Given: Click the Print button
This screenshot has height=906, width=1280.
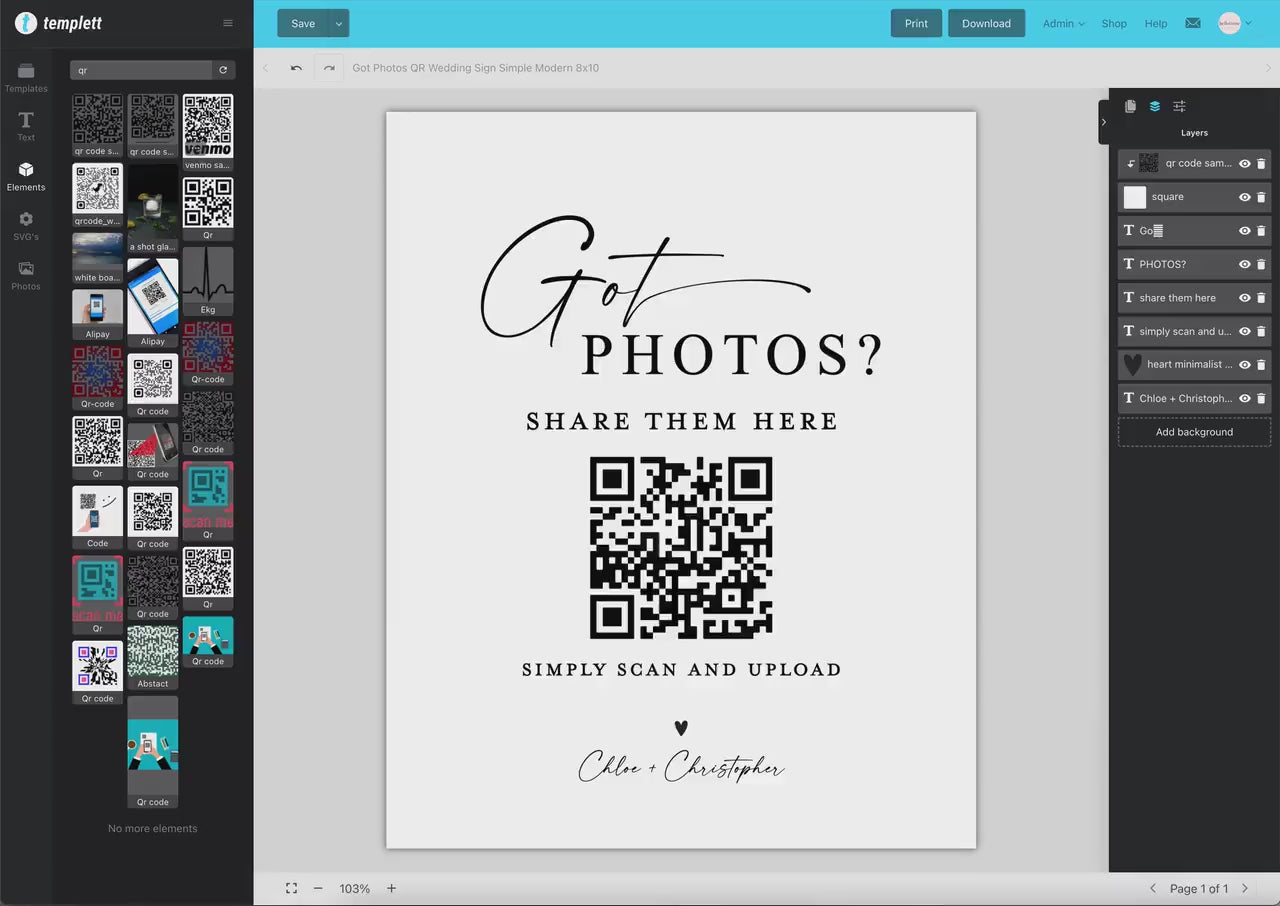Looking at the screenshot, I should (916, 23).
